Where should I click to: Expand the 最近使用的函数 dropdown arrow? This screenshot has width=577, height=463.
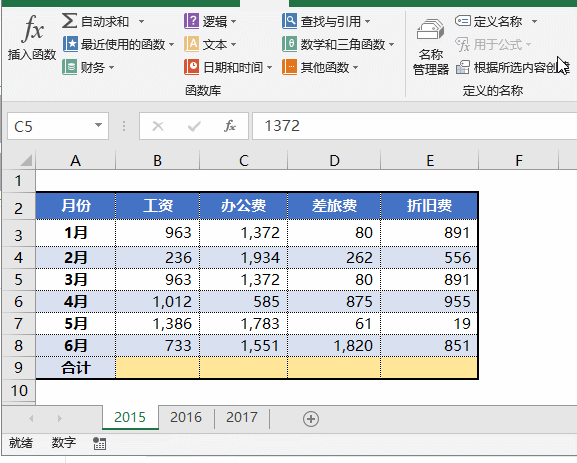(x=171, y=45)
